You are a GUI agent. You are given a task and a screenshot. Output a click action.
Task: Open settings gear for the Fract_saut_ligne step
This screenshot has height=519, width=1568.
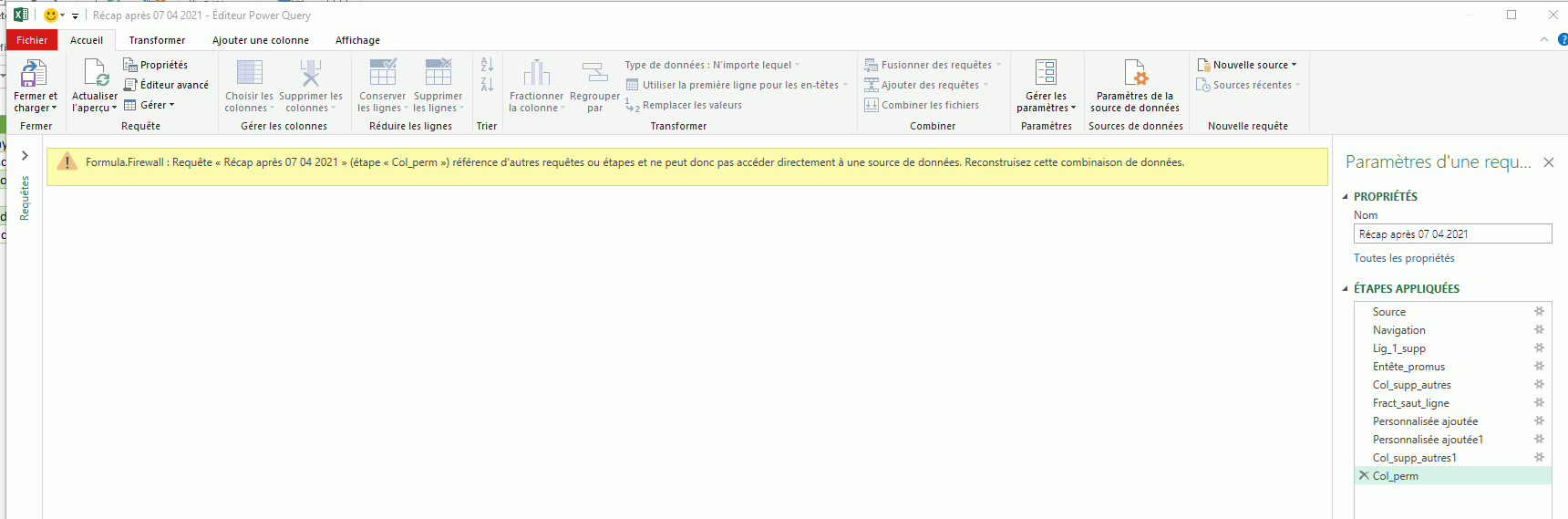point(1539,402)
